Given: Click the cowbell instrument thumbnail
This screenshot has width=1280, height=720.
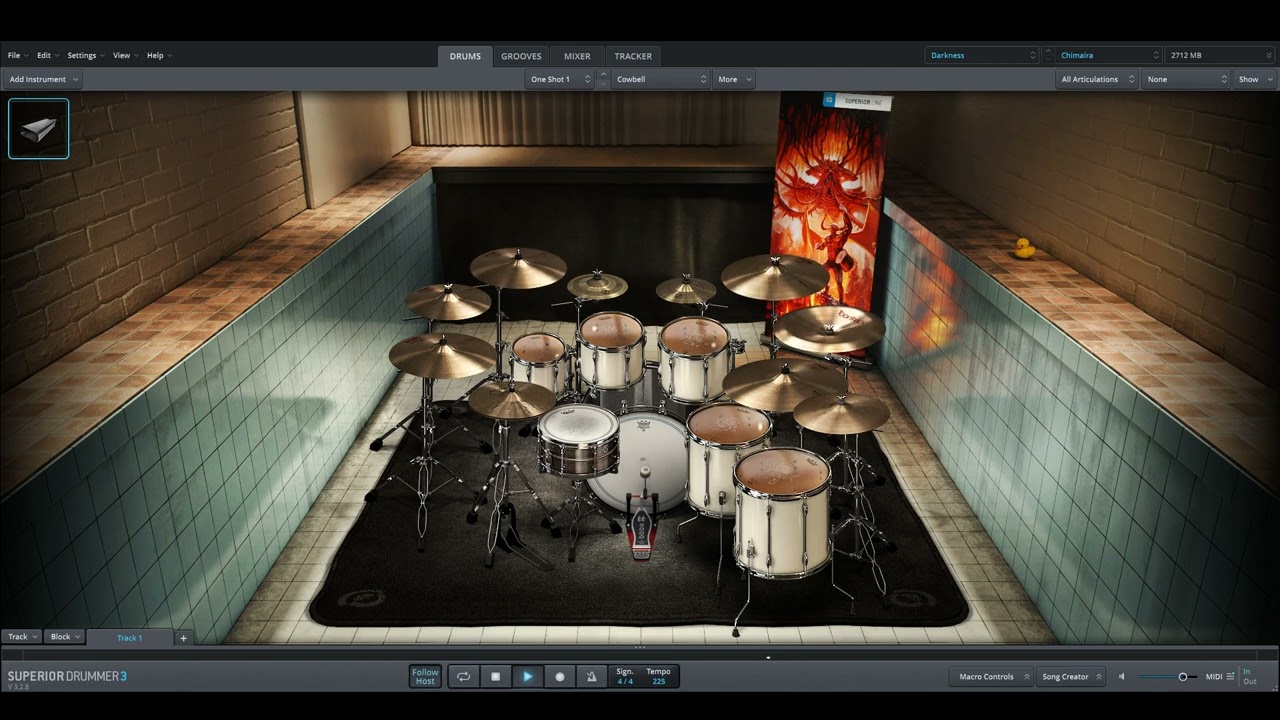Looking at the screenshot, I should point(39,128).
